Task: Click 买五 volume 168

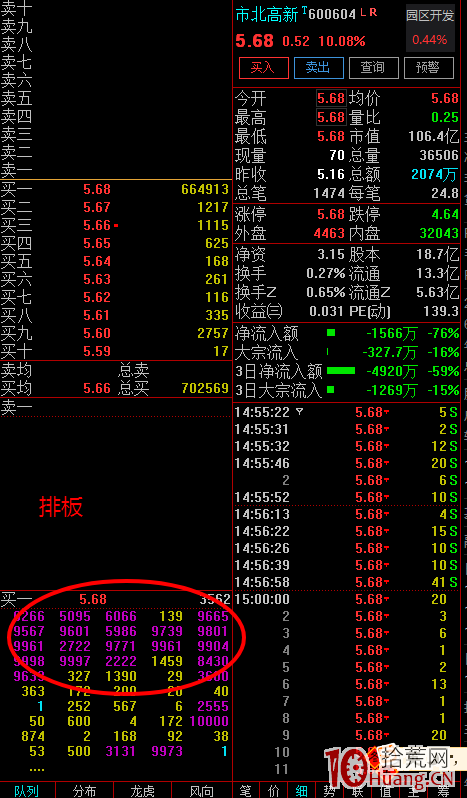Action: (x=217, y=261)
